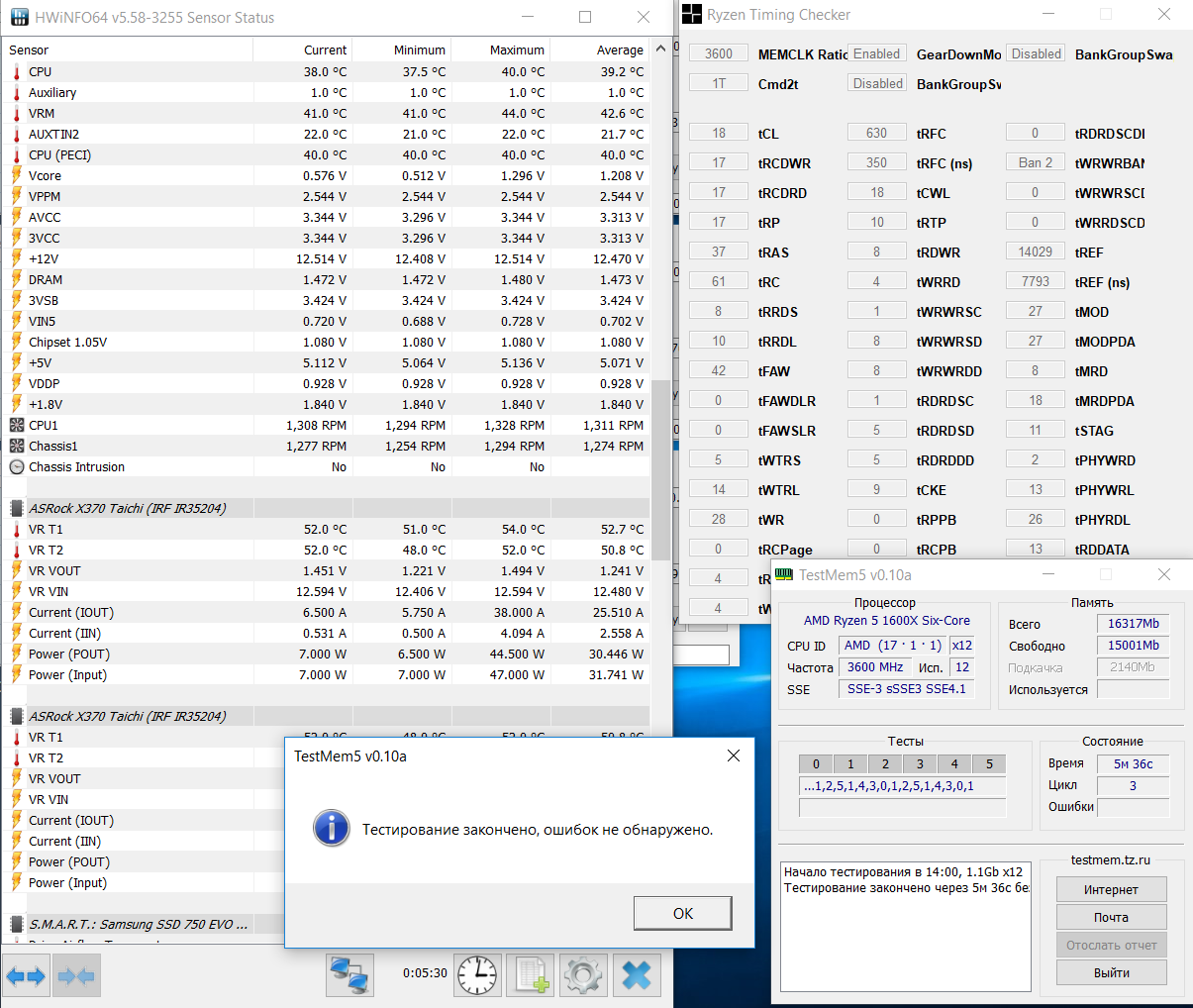Click the tFAW value 42 field
The width and height of the screenshot is (1193, 1008).
pyautogui.click(x=719, y=370)
